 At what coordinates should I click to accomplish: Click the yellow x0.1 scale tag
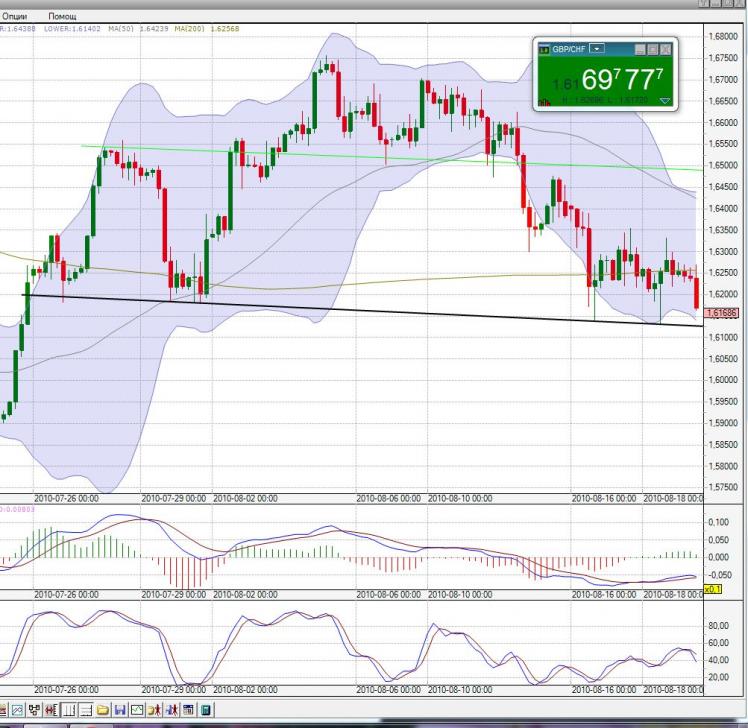713,589
